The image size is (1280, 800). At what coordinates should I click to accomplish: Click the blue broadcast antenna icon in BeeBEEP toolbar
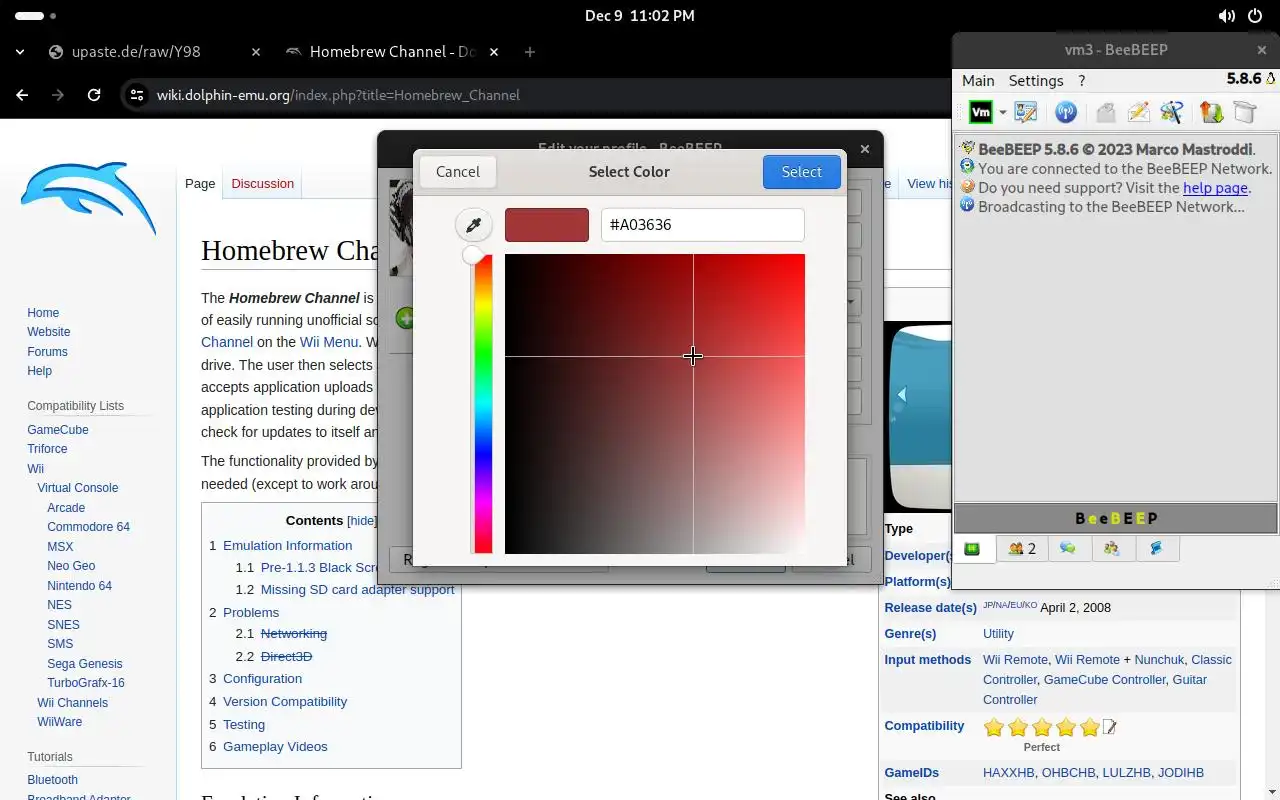(x=1066, y=112)
